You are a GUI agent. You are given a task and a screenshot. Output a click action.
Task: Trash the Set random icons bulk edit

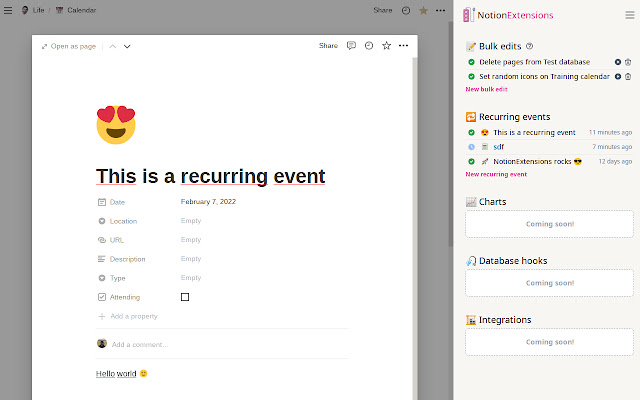point(628,76)
